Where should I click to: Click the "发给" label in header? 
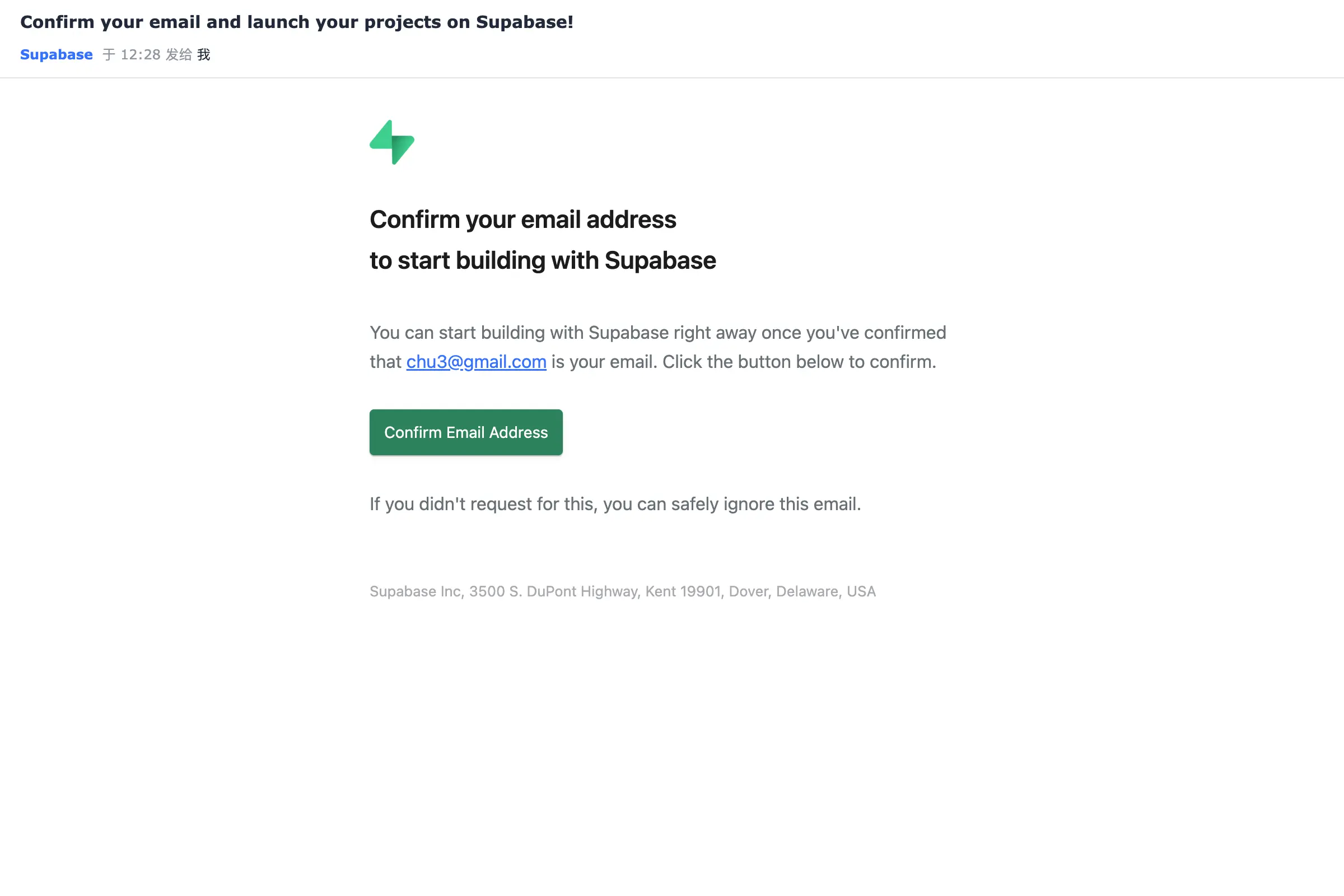click(x=178, y=54)
